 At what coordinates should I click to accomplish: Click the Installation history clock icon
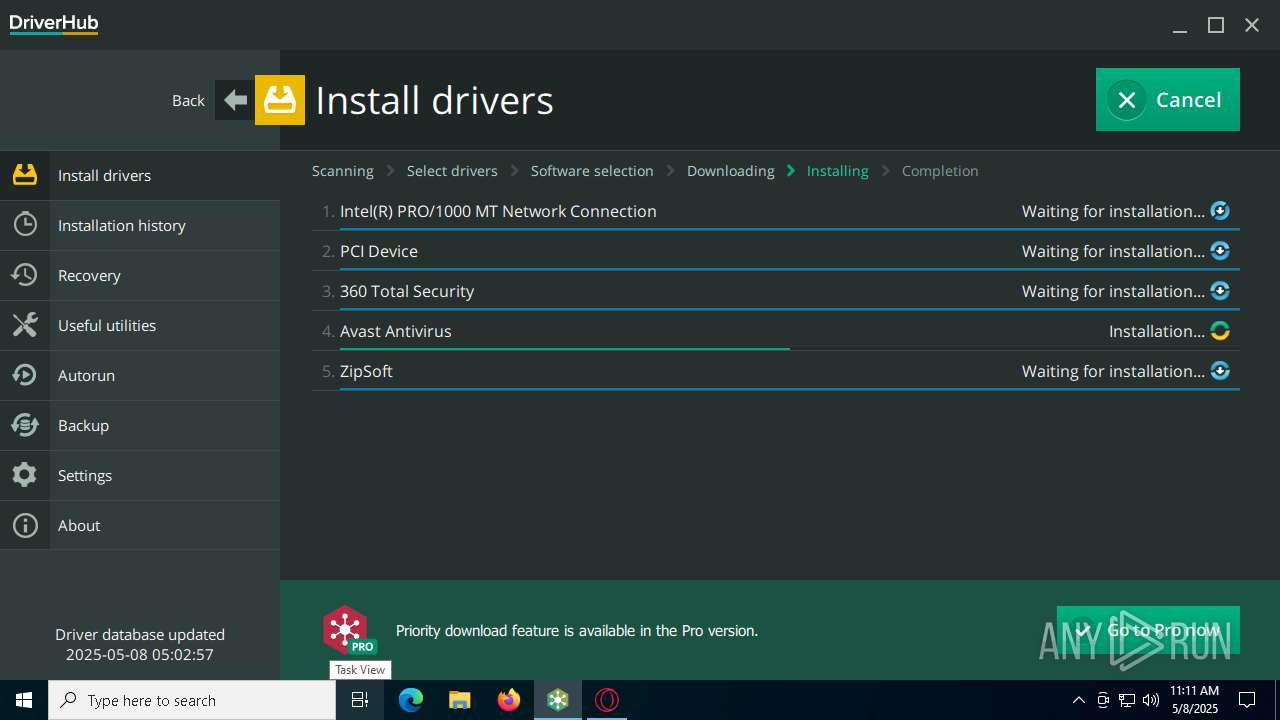point(25,225)
